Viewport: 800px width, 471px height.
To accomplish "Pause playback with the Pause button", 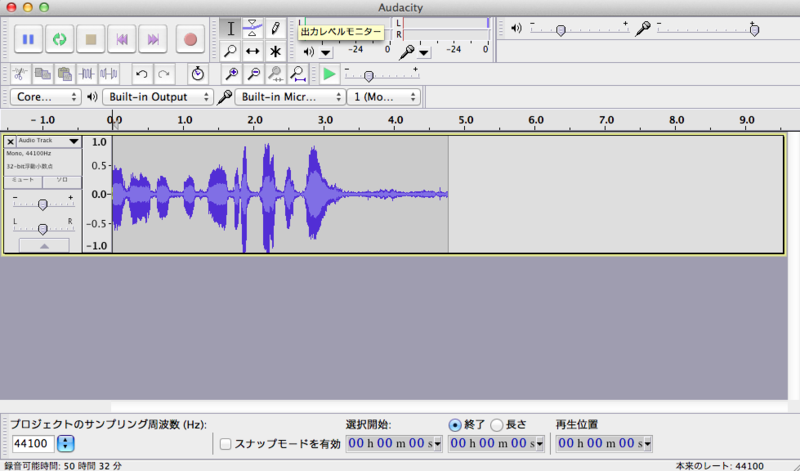I will [x=28, y=39].
